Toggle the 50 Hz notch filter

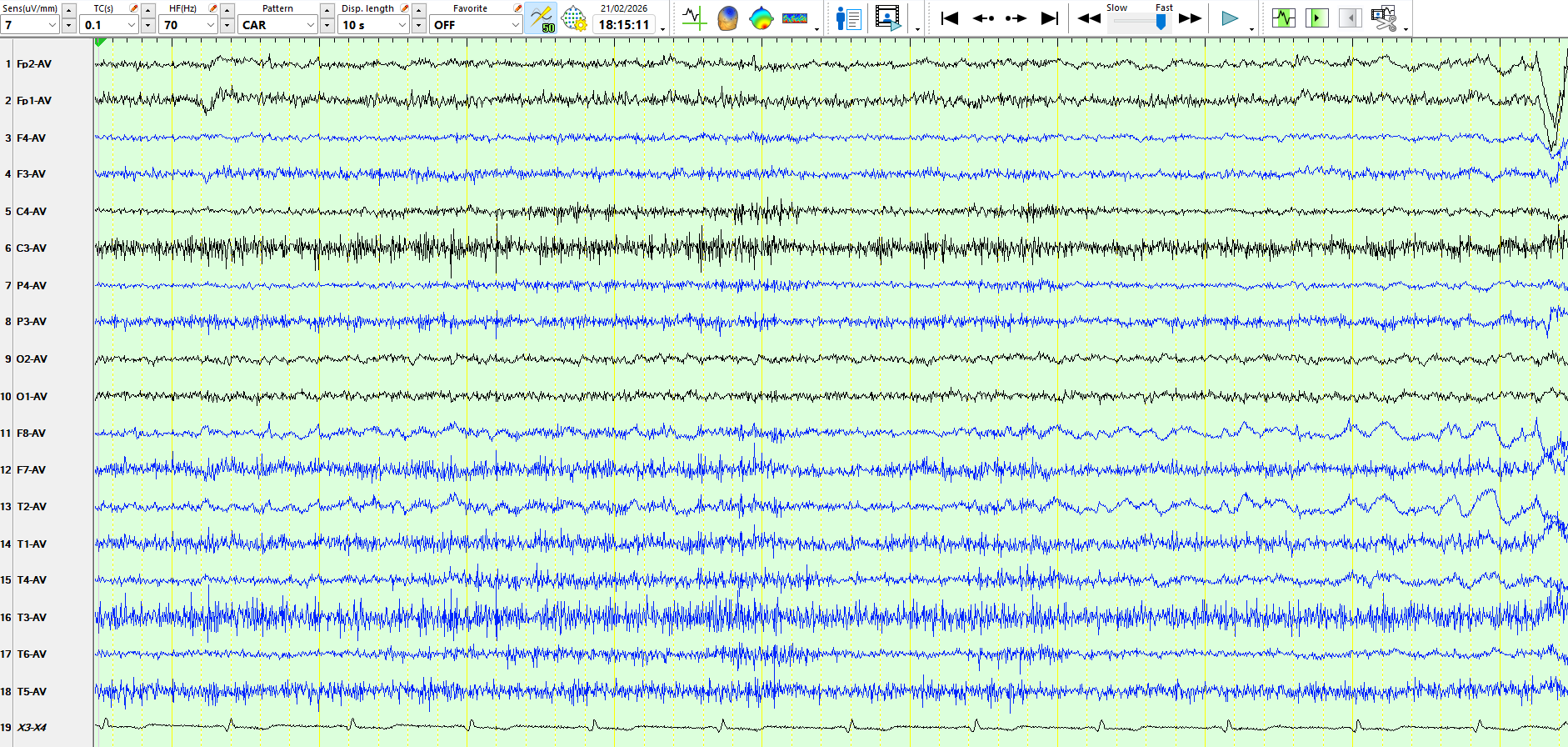coord(542,18)
